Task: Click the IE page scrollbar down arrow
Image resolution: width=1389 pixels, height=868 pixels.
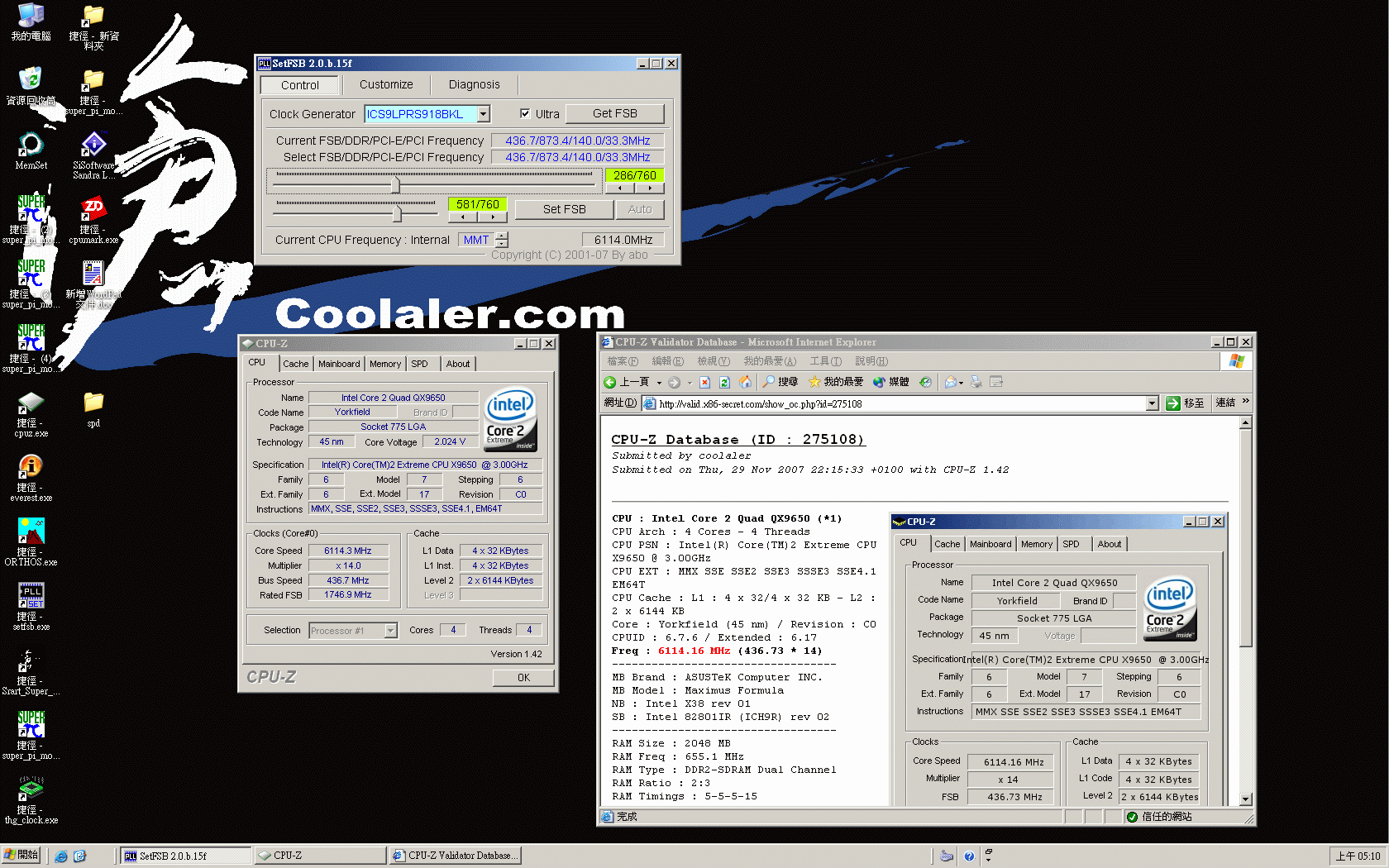Action: pos(1246,799)
